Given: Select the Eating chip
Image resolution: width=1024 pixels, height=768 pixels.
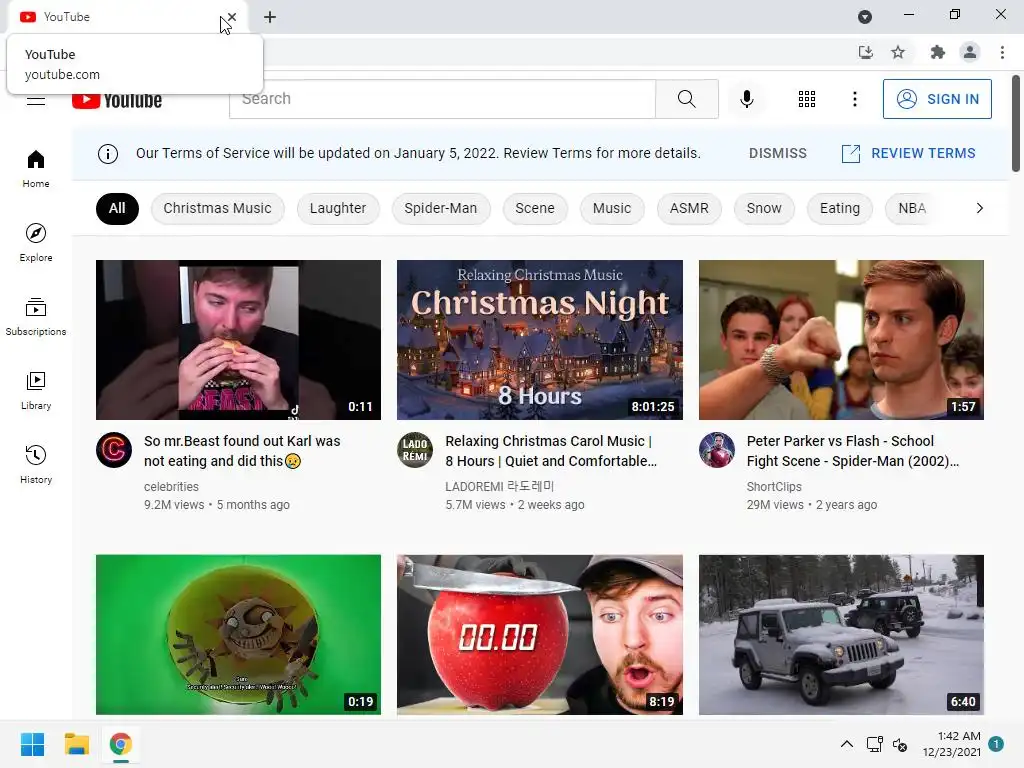Looking at the screenshot, I should [840, 208].
